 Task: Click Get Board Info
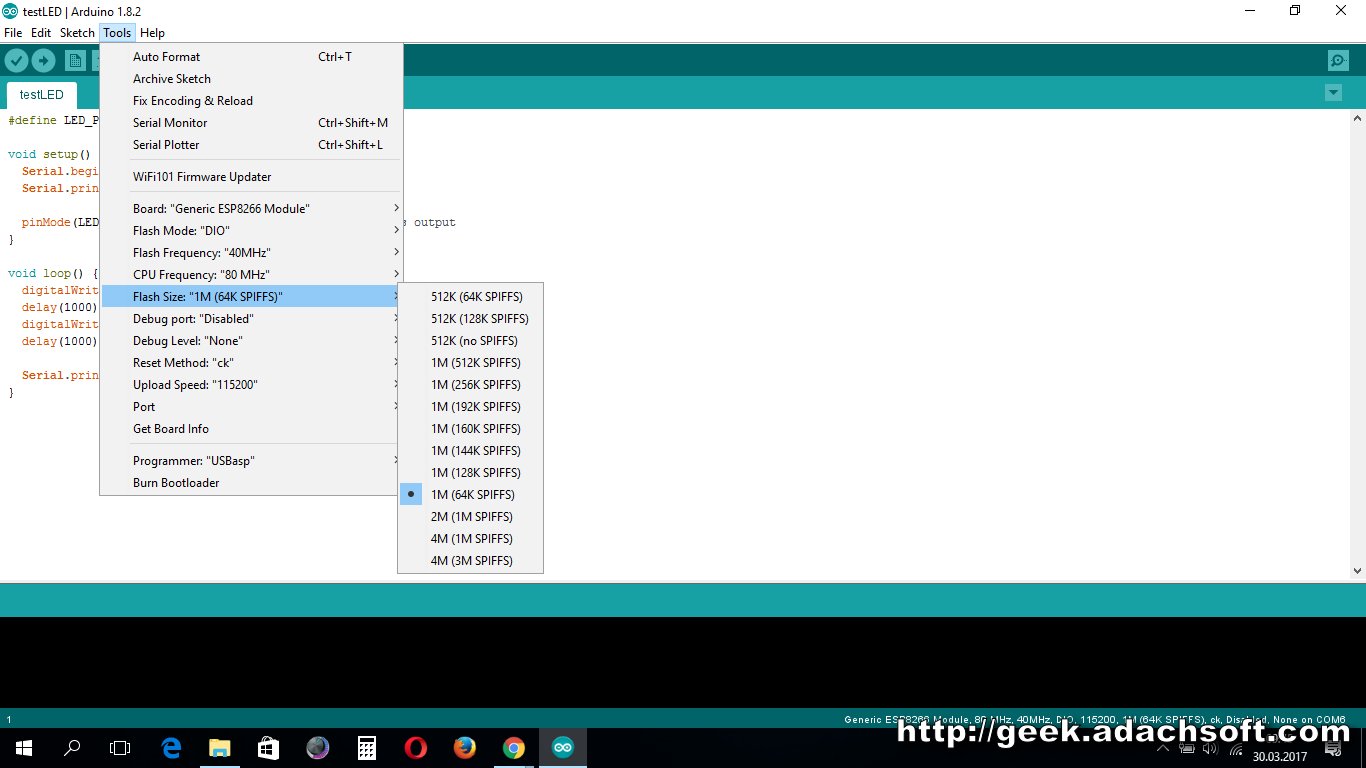tap(251, 429)
